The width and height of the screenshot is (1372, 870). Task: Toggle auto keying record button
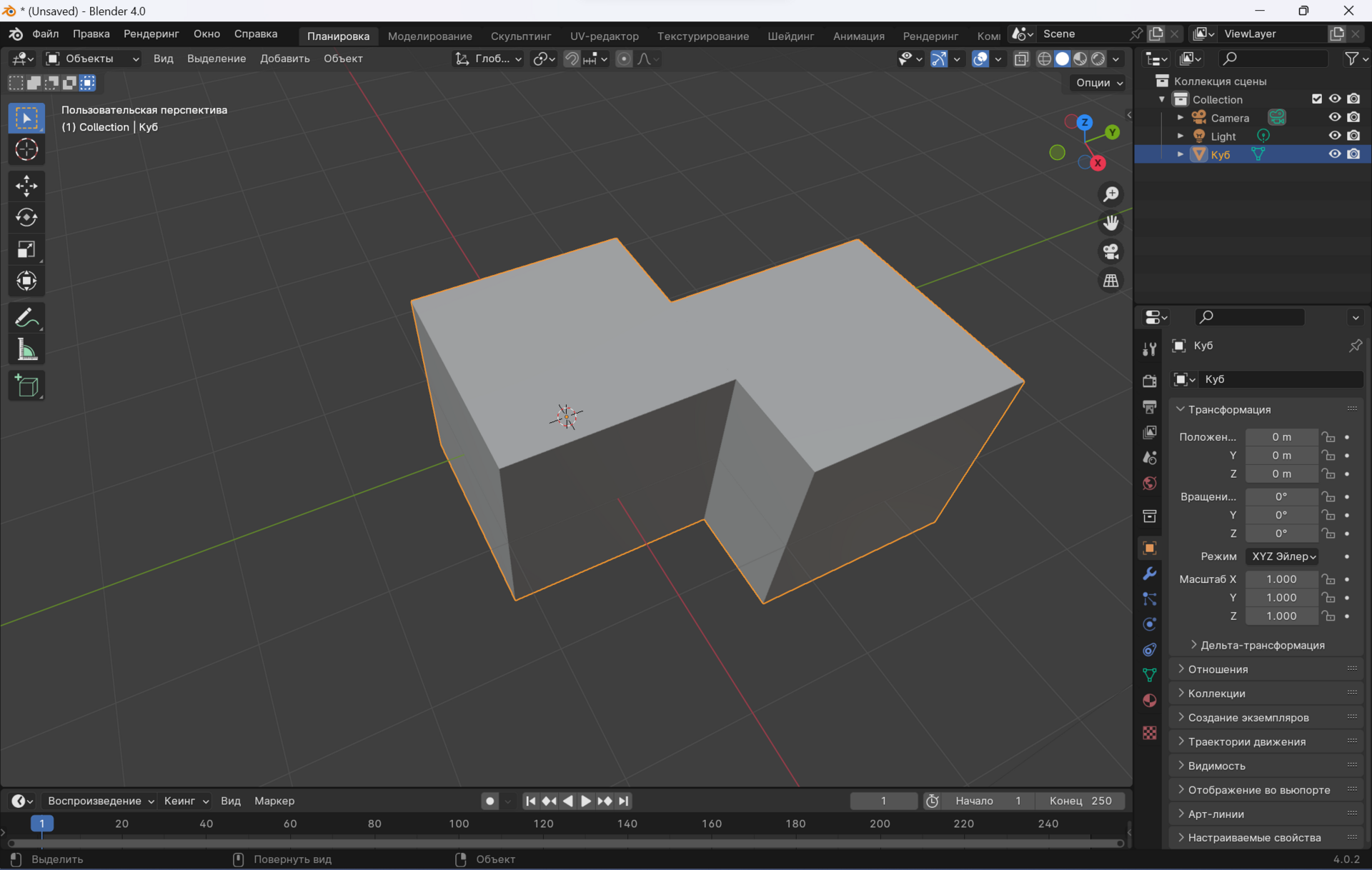tap(489, 801)
